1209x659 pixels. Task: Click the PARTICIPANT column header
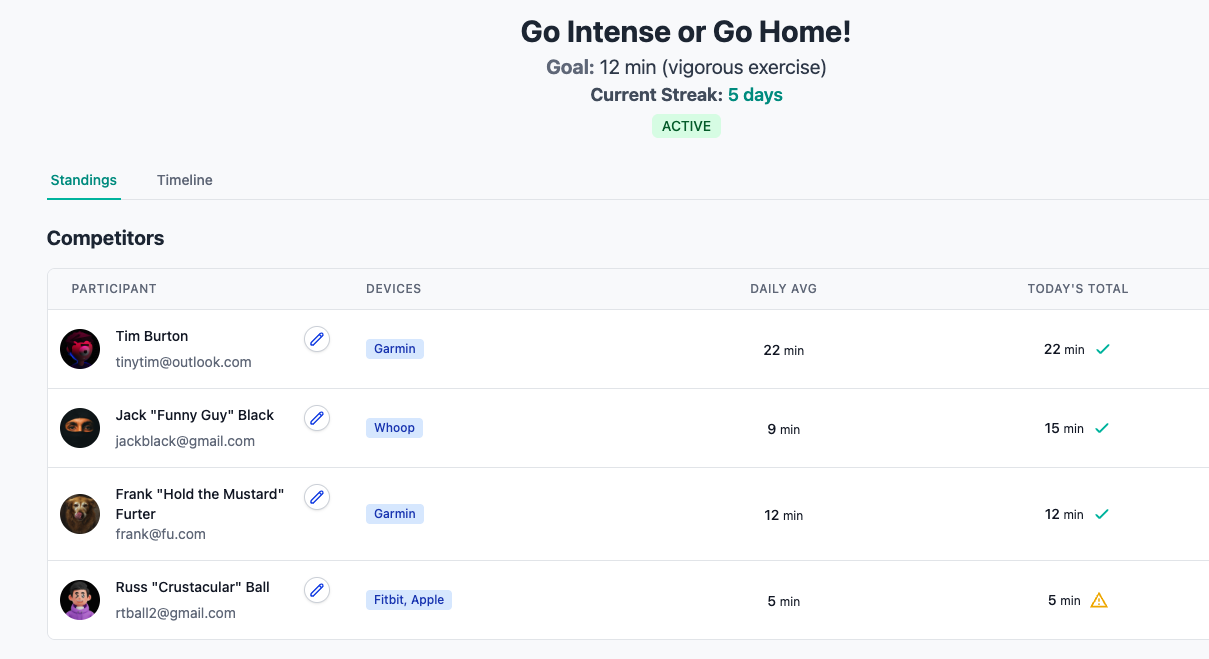point(114,288)
